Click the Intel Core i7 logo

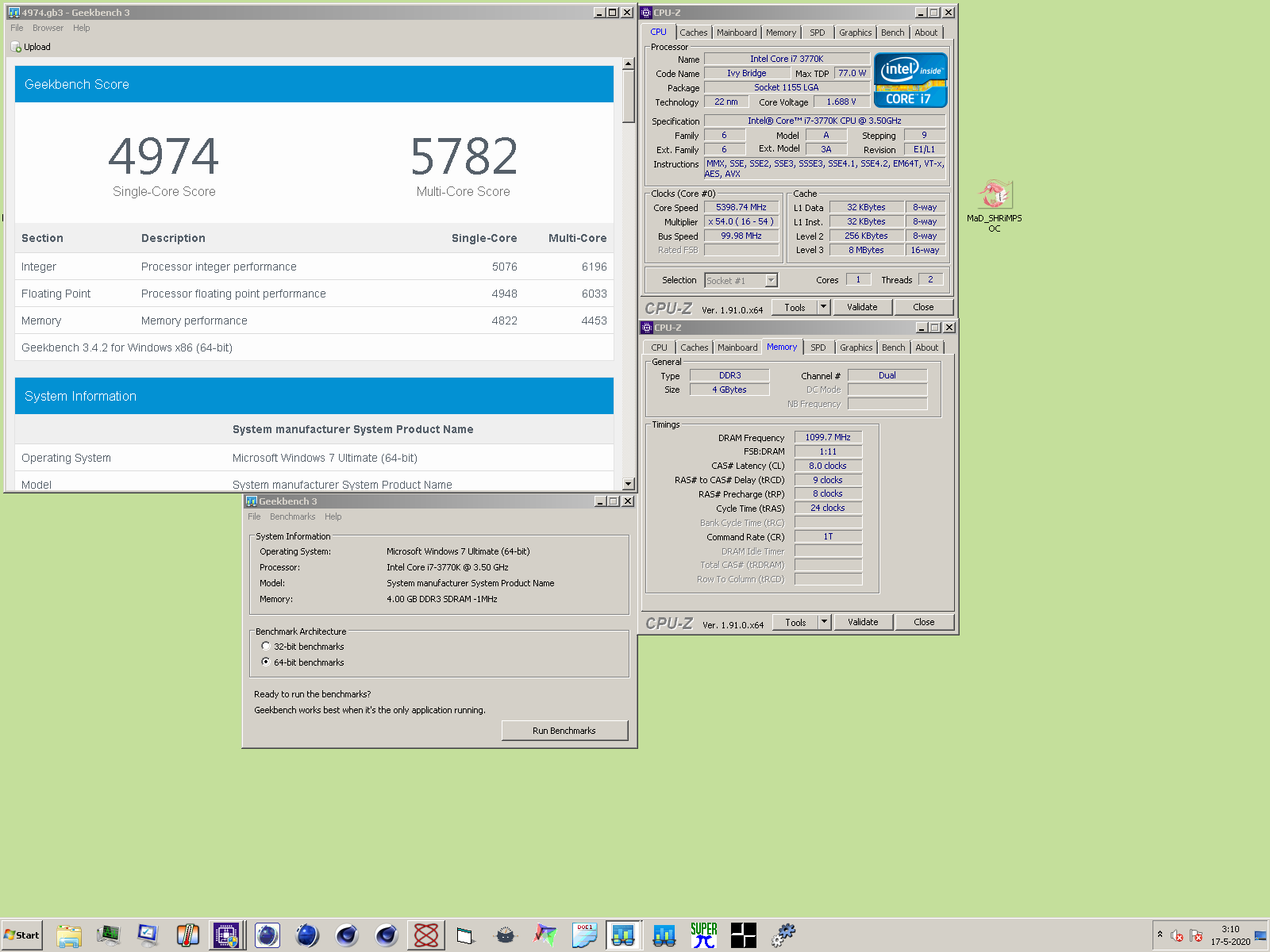click(910, 80)
